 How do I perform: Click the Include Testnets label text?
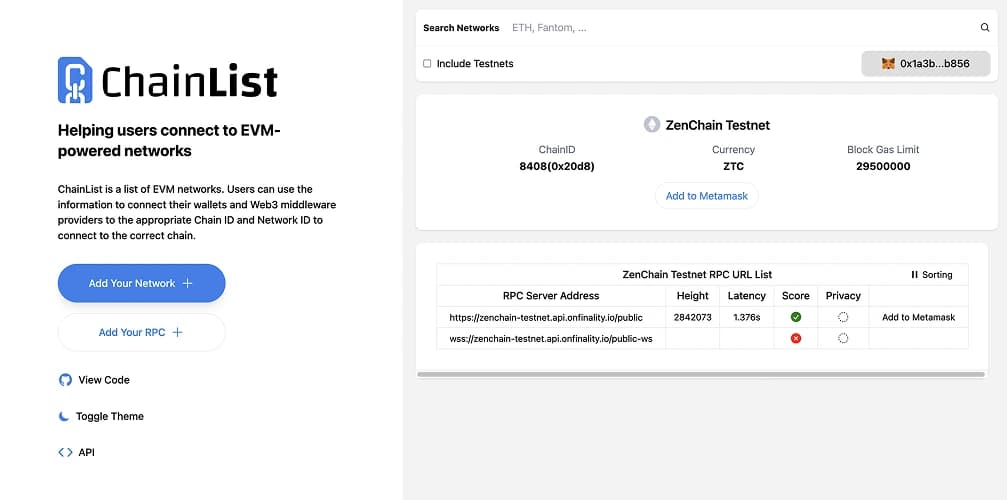[x=475, y=64]
